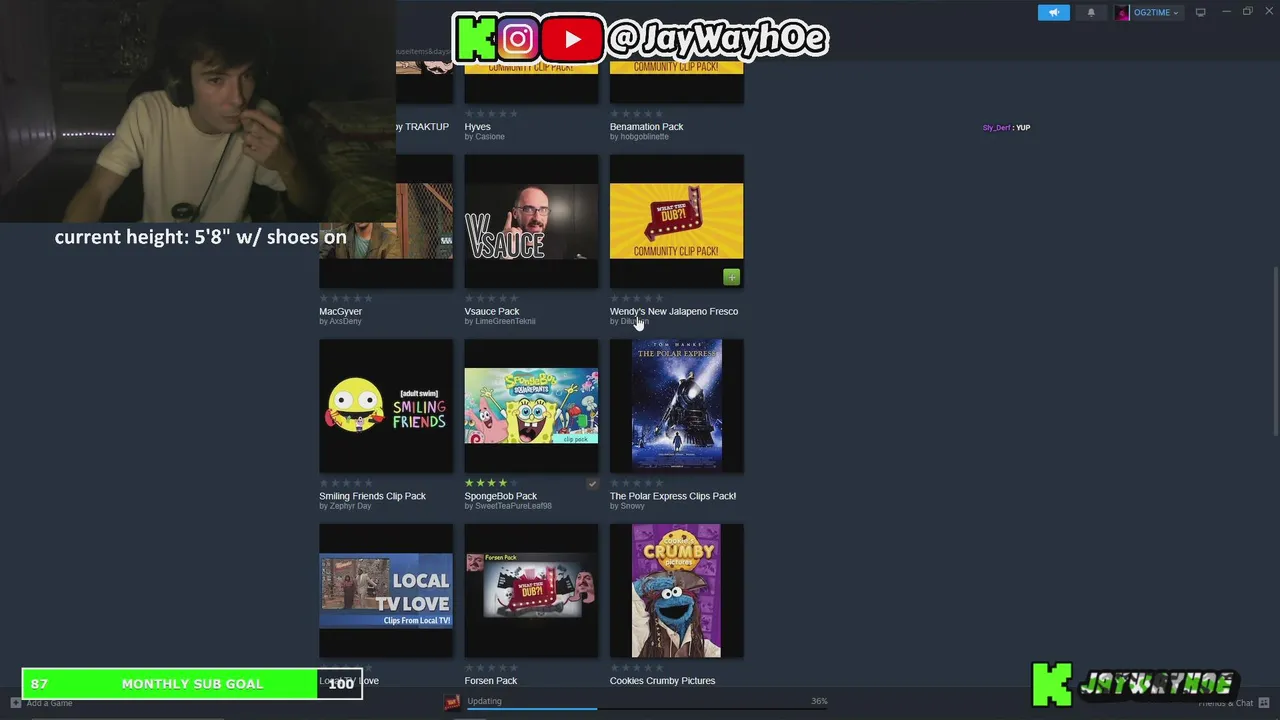This screenshot has width=1280, height=720.
Task: Toggle the subscribed checkmark on SpongeBob Pack
Action: 592,484
